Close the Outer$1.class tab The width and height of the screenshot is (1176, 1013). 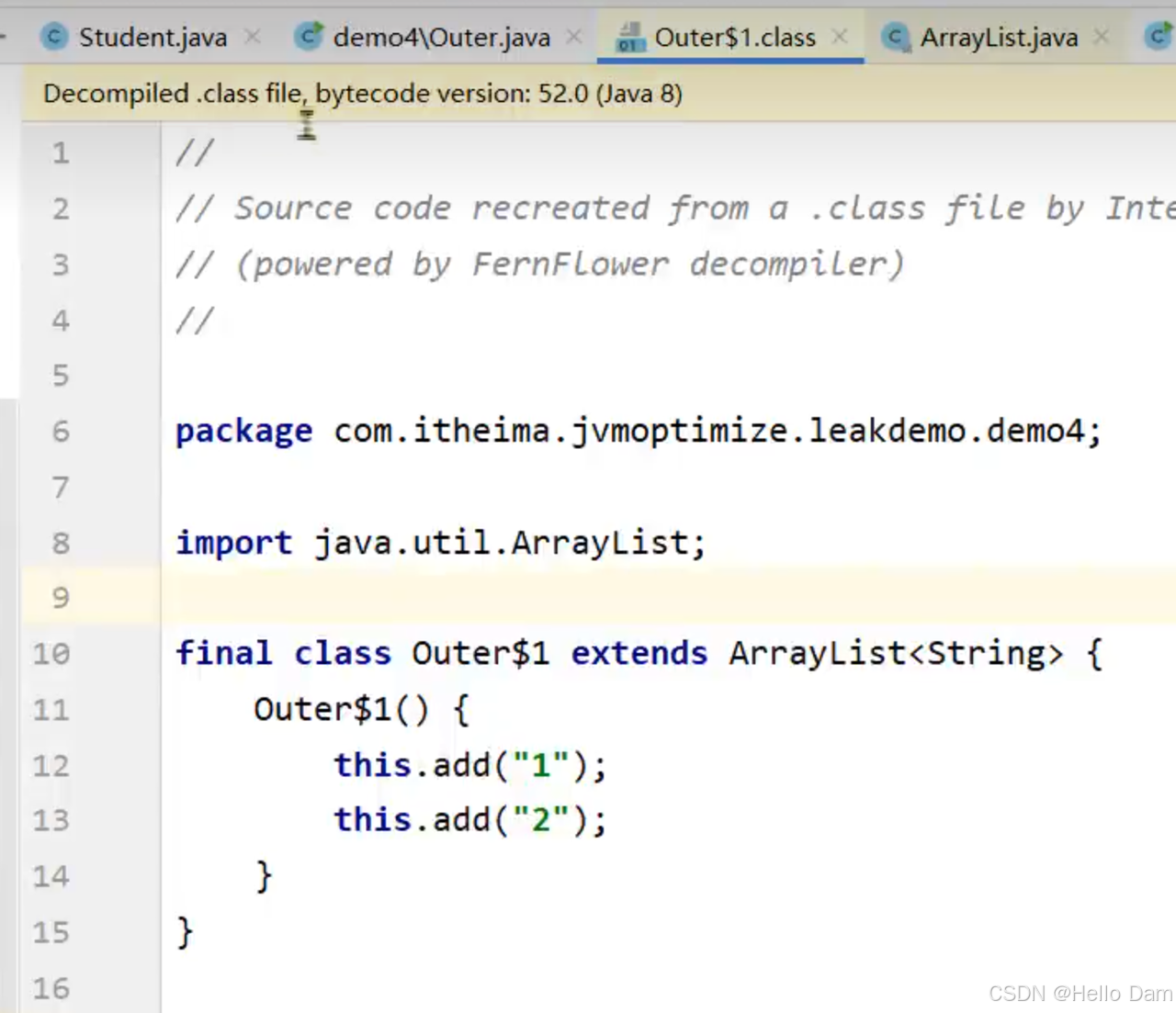click(x=840, y=37)
